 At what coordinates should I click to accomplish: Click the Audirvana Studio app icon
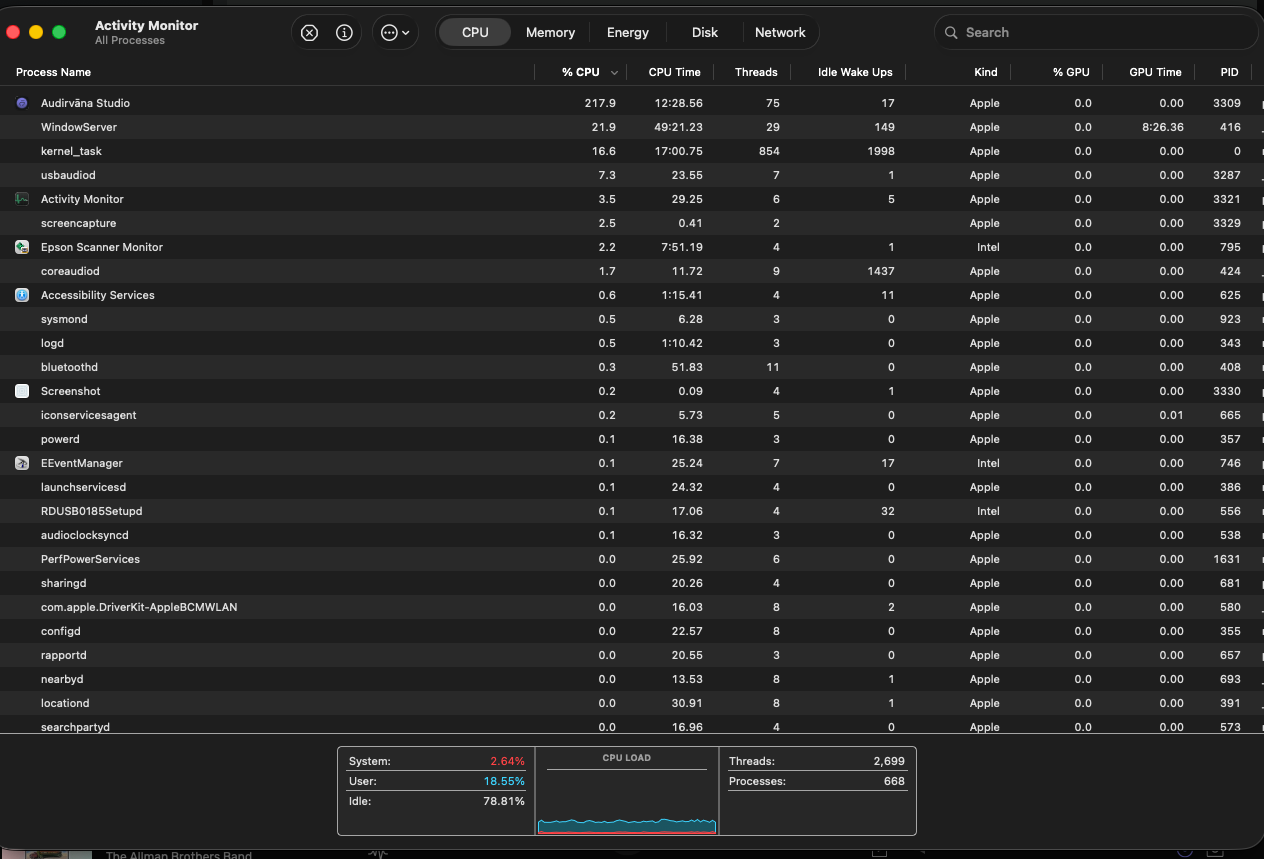point(22,103)
